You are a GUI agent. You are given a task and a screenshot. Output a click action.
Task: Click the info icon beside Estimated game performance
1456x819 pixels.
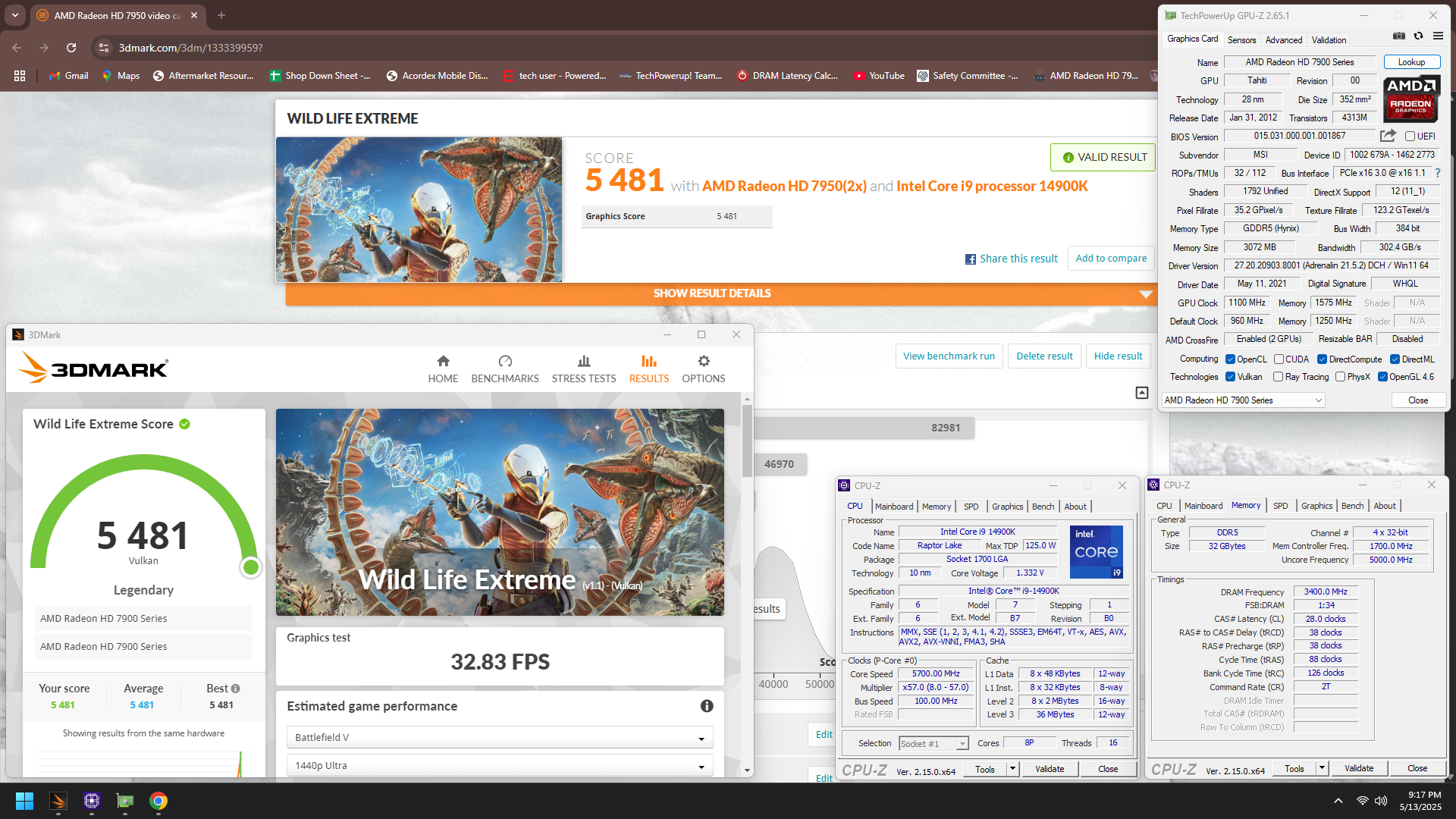tap(707, 706)
